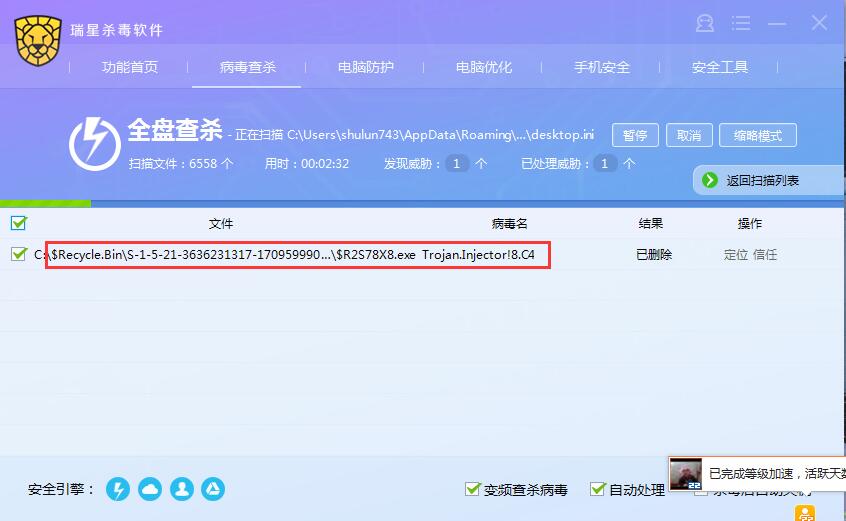
Task: Click the $Recycle.Bin file path entry
Action: 224,255
